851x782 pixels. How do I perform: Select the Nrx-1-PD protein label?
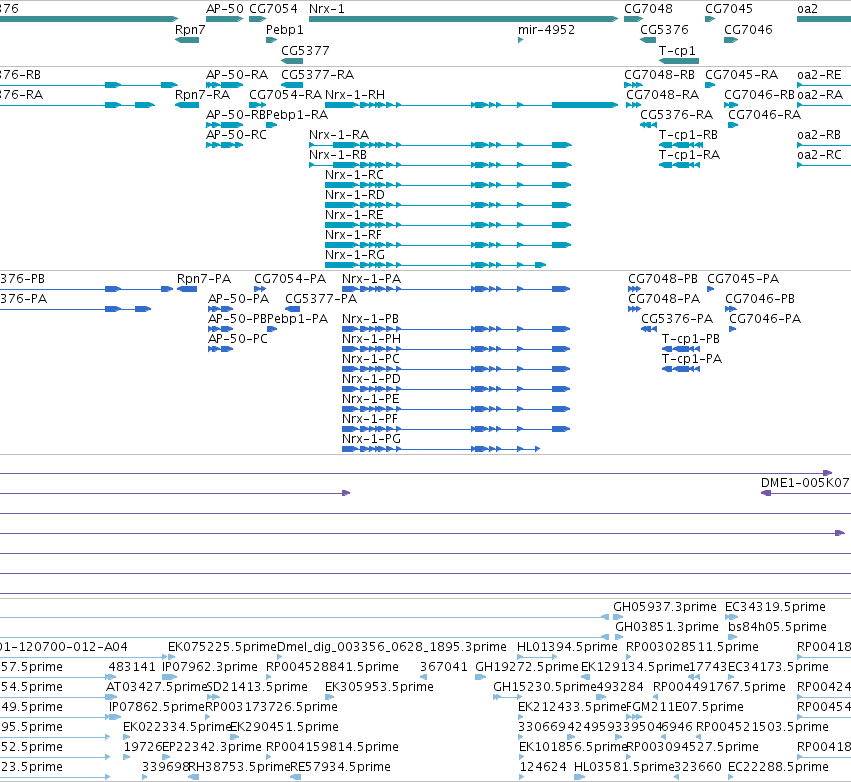(x=371, y=379)
